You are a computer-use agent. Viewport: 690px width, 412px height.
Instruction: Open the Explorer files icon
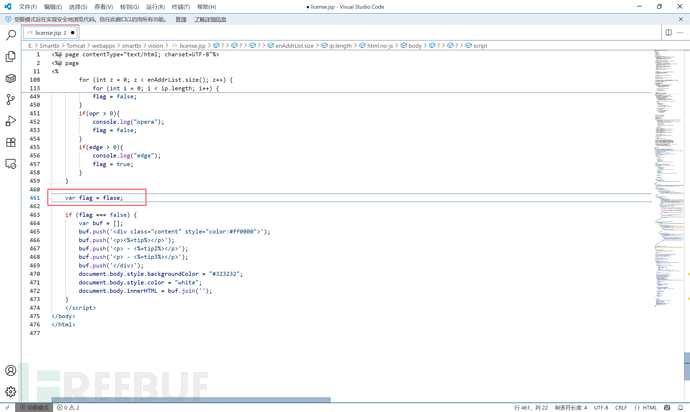[x=11, y=56]
